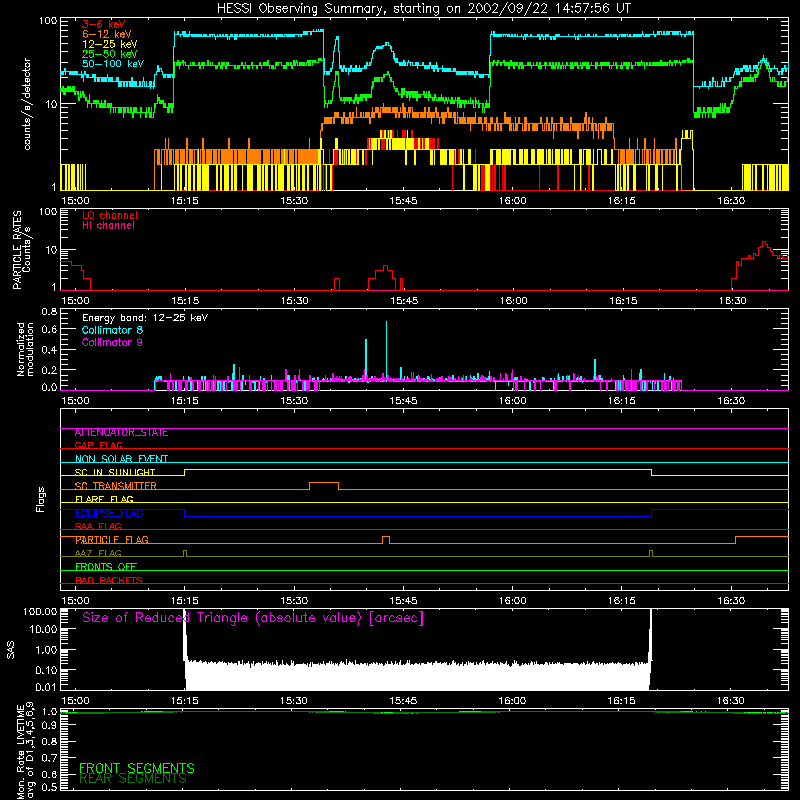Click the 15:30 tick label under particle rates panel
Image resolution: width=800 pixels, height=800 pixels.
(x=294, y=301)
